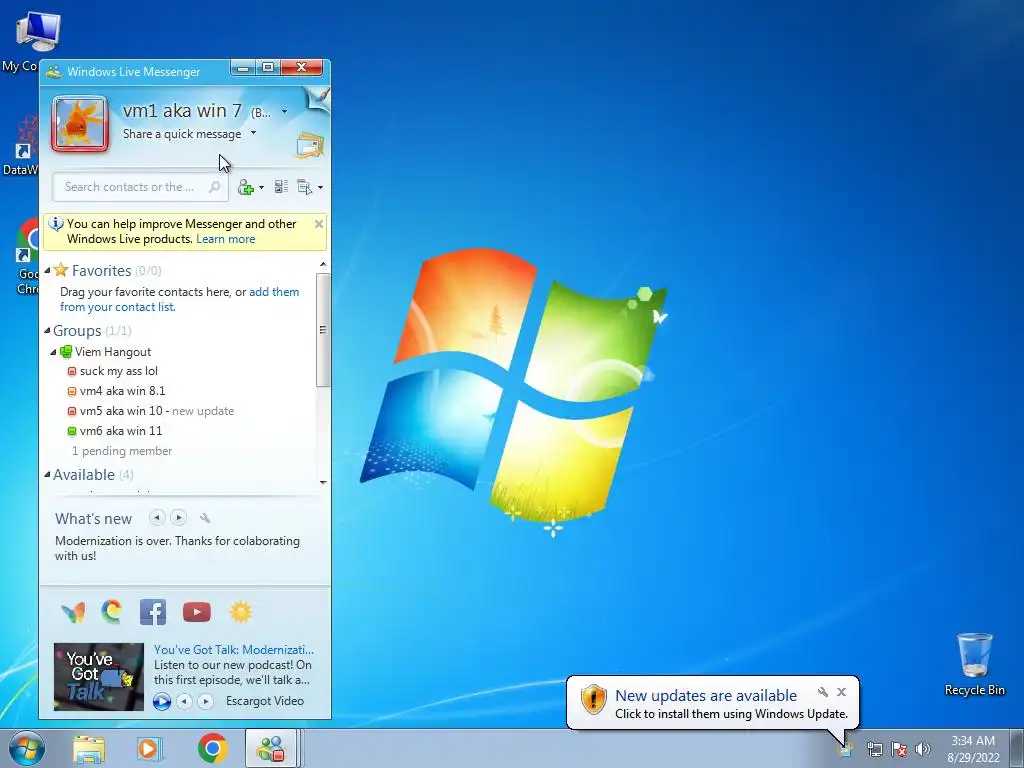Open Windows Media Player from taskbar
The image size is (1024, 768).
149,748
